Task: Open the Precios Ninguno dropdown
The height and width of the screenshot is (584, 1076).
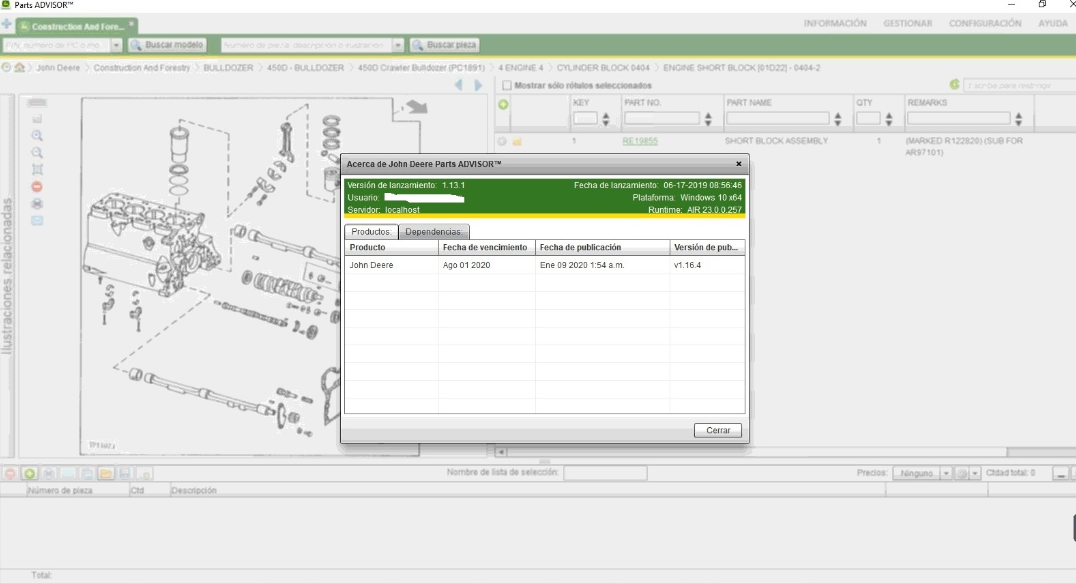Action: click(x=922, y=474)
